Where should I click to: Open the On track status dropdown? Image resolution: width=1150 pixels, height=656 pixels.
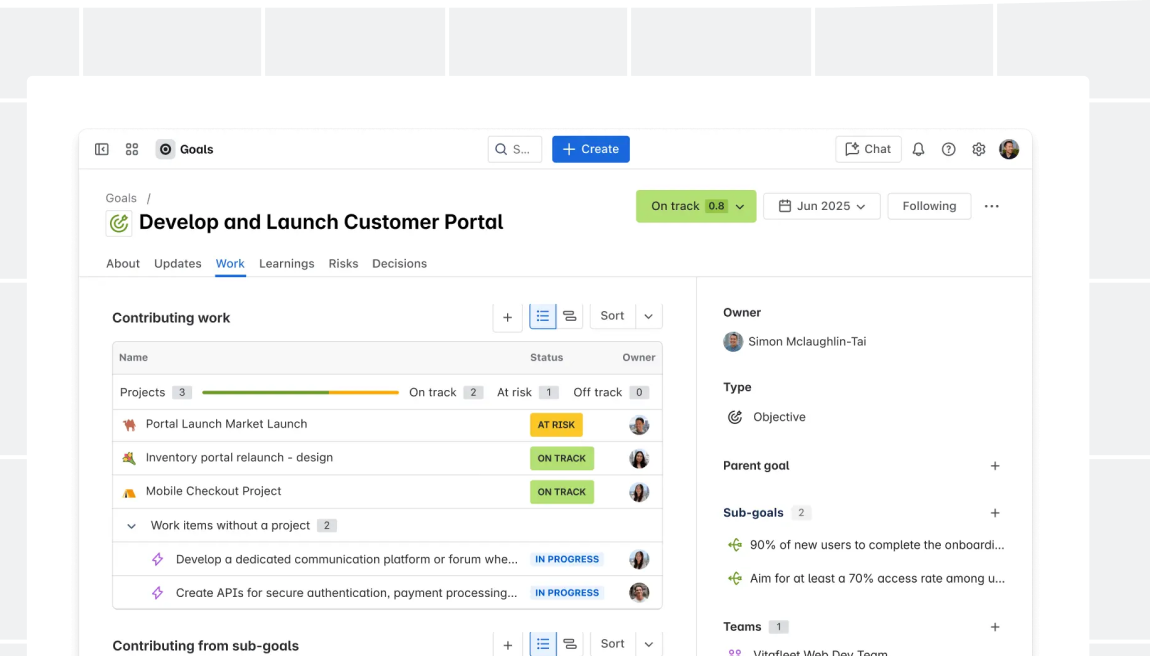[696, 206]
